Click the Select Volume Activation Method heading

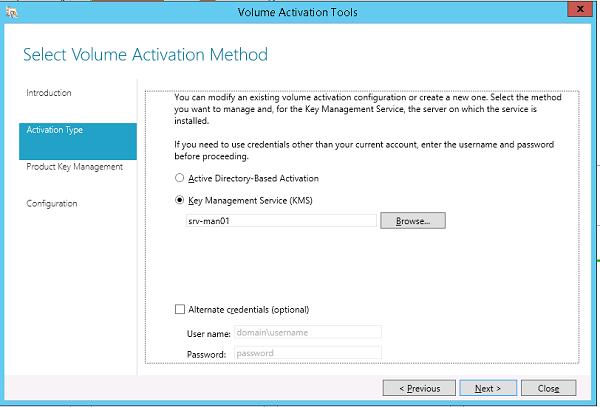click(145, 54)
